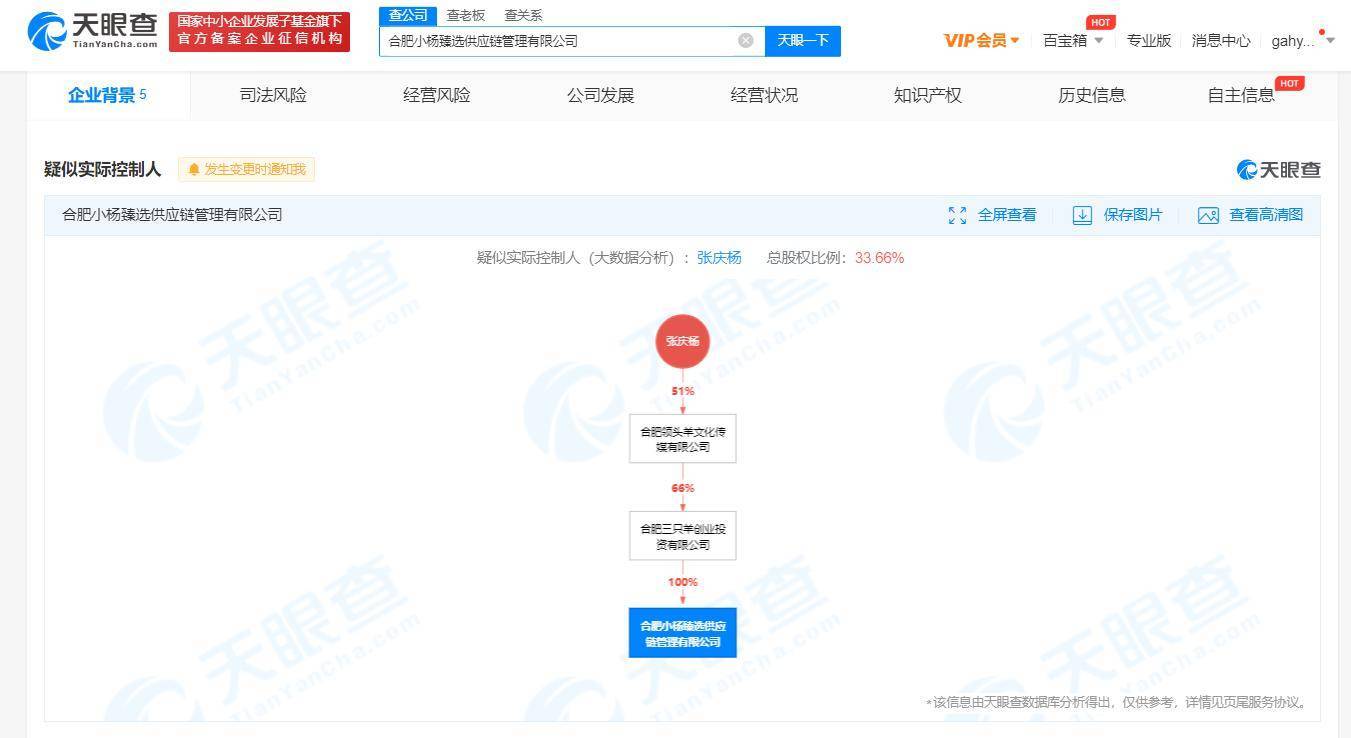The height and width of the screenshot is (738, 1351).
Task: Click the HOT badge on 自主信息
Action: pyautogui.click(x=1290, y=84)
